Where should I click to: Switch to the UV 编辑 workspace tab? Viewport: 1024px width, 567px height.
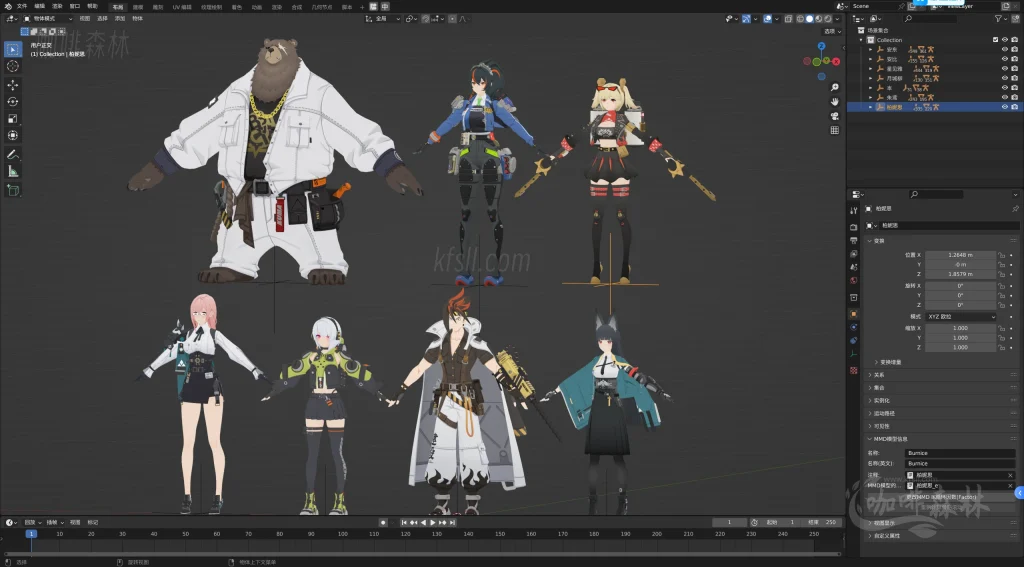(182, 7)
